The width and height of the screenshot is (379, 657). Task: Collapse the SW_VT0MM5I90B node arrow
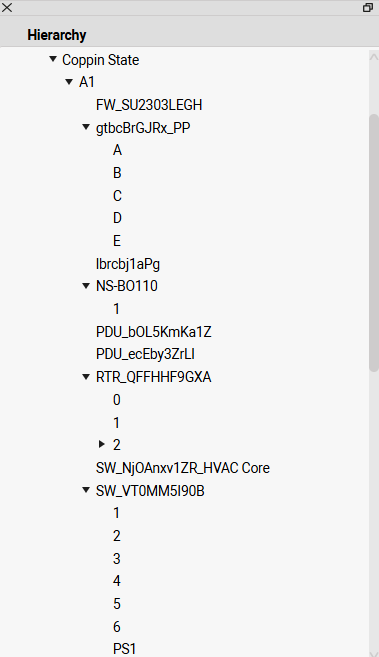tap(86, 489)
